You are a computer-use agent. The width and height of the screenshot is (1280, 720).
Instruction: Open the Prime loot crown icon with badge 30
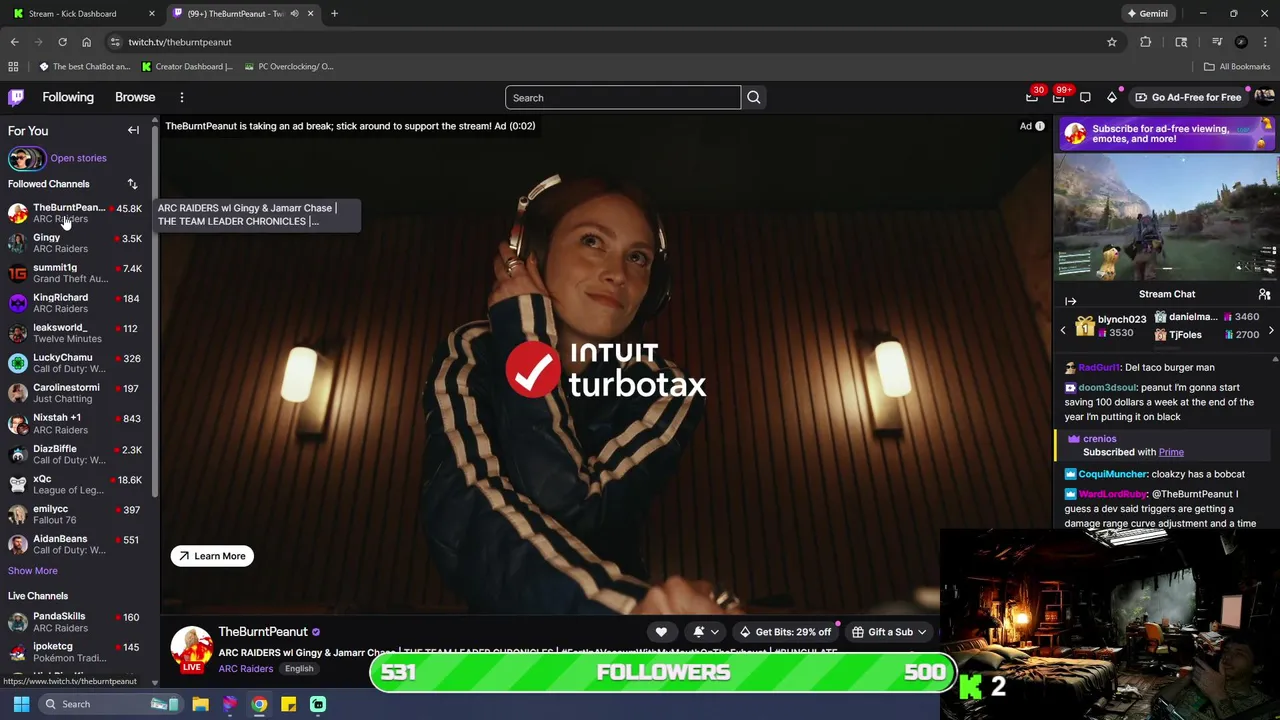pos(1032,97)
